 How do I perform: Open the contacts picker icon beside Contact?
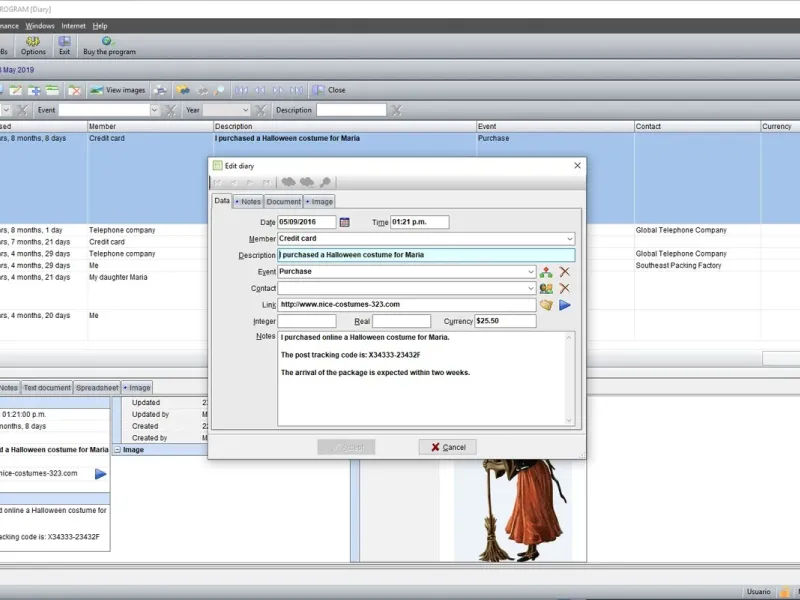coord(546,288)
